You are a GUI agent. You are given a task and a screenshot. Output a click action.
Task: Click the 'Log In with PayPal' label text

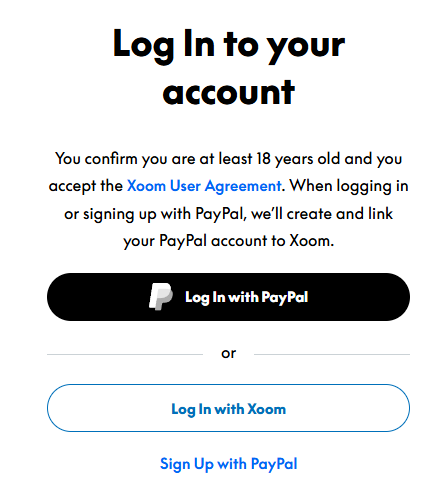click(x=247, y=297)
